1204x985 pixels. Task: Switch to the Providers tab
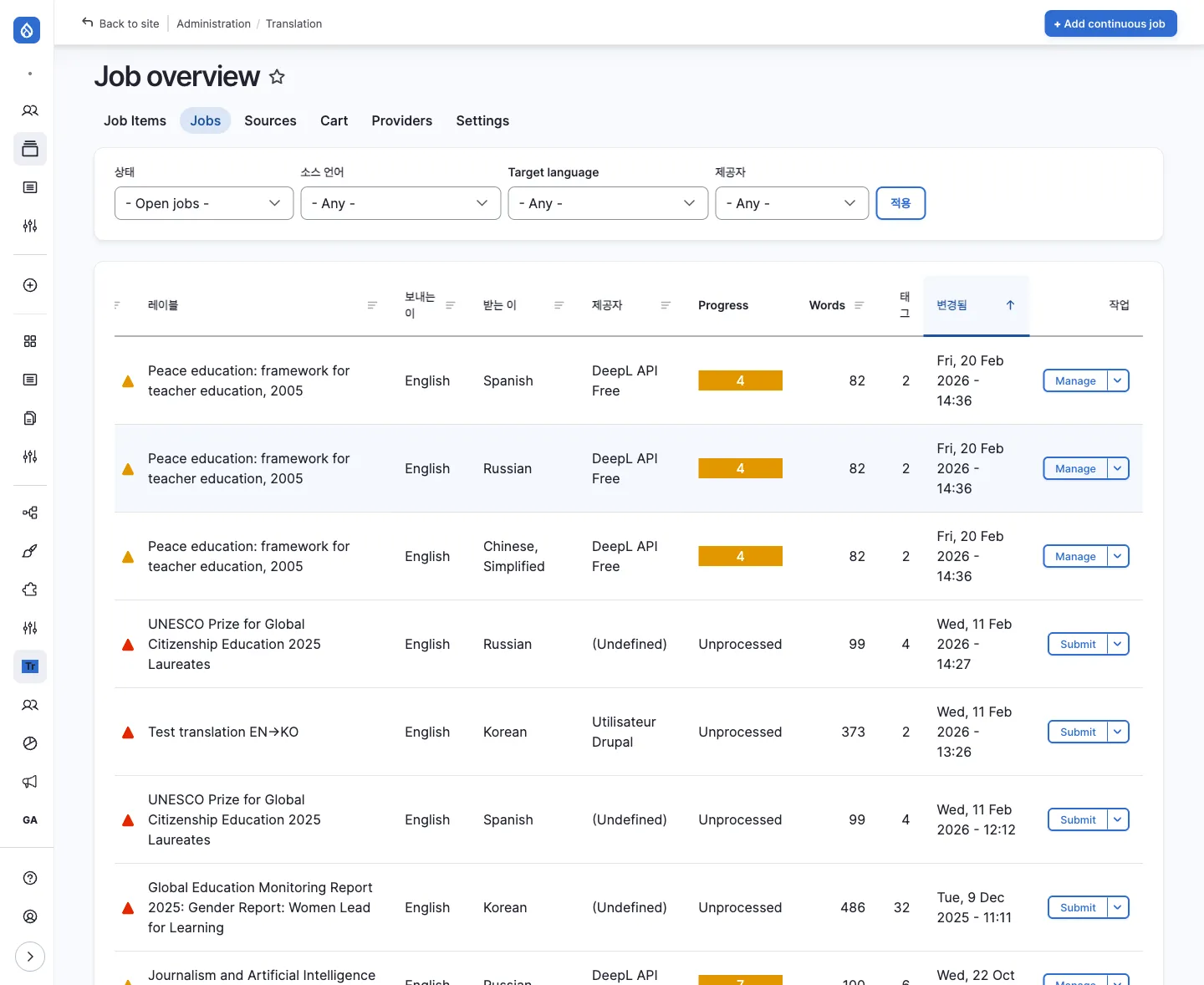[x=401, y=120]
